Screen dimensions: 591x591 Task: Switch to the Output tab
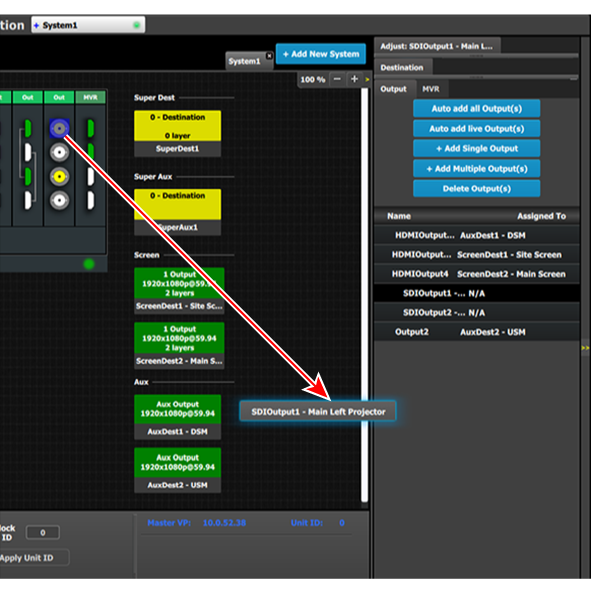tap(393, 89)
